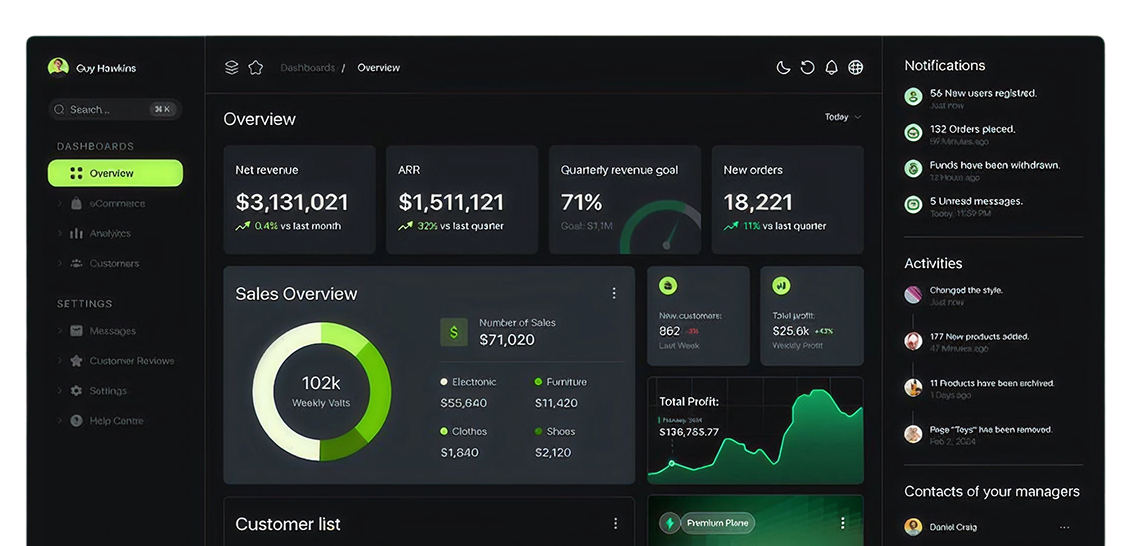This screenshot has width=1136, height=546.
Task: Click the layers stack icon in header
Action: click(x=232, y=68)
